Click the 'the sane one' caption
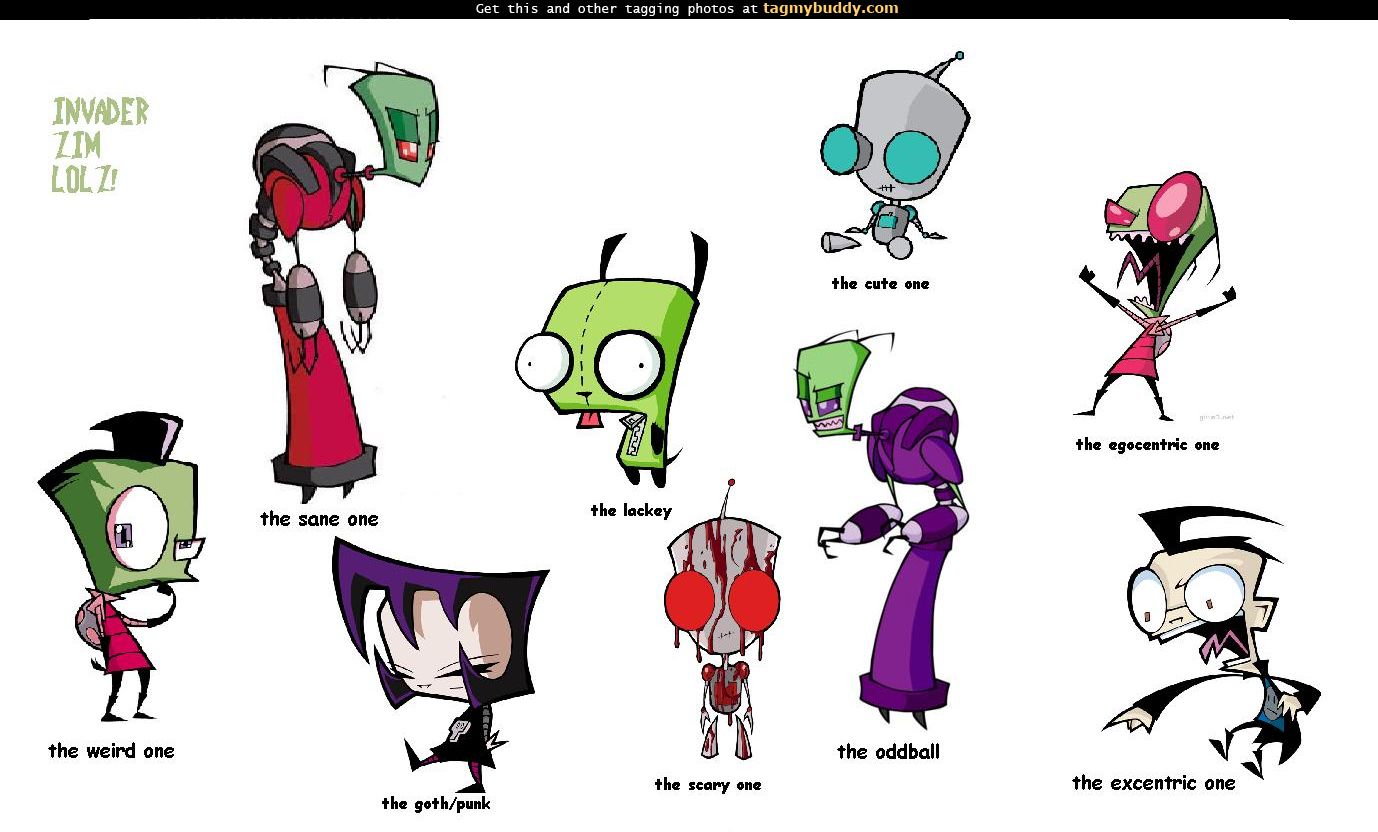The width and height of the screenshot is (1378, 832). [x=319, y=519]
